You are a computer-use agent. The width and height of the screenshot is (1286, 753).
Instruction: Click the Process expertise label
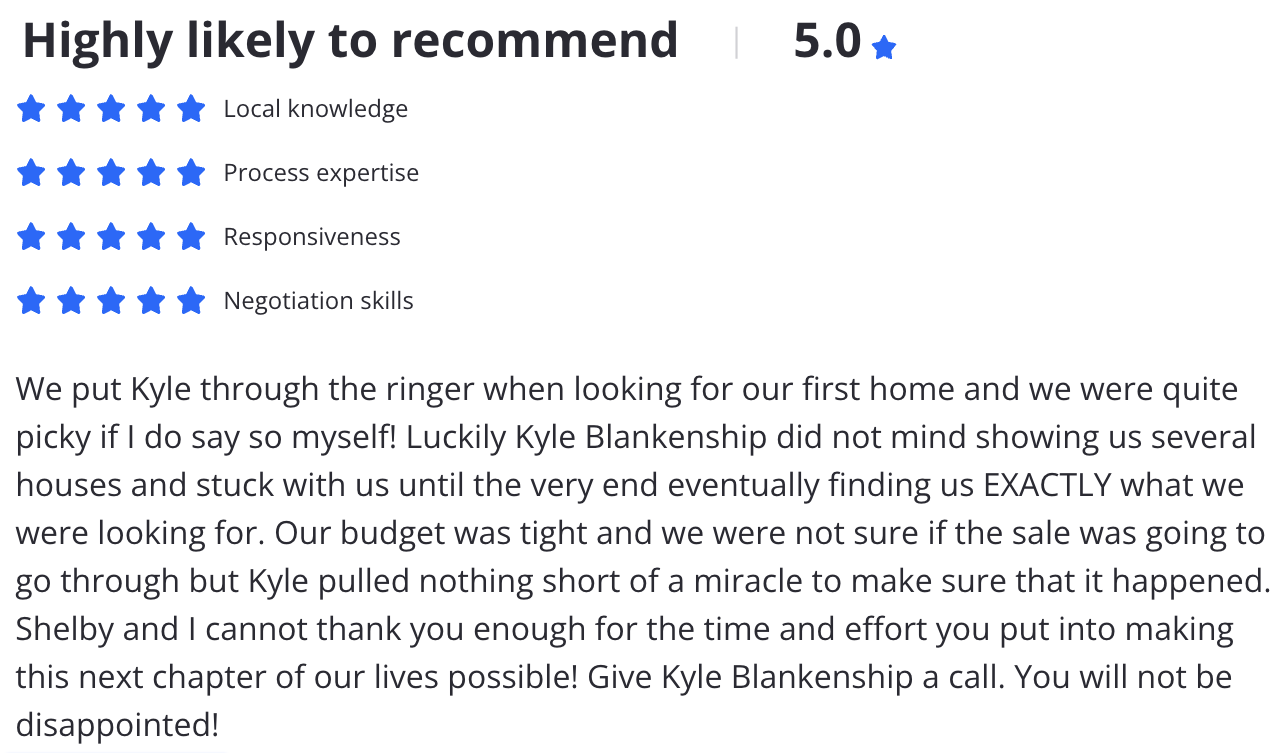(321, 173)
